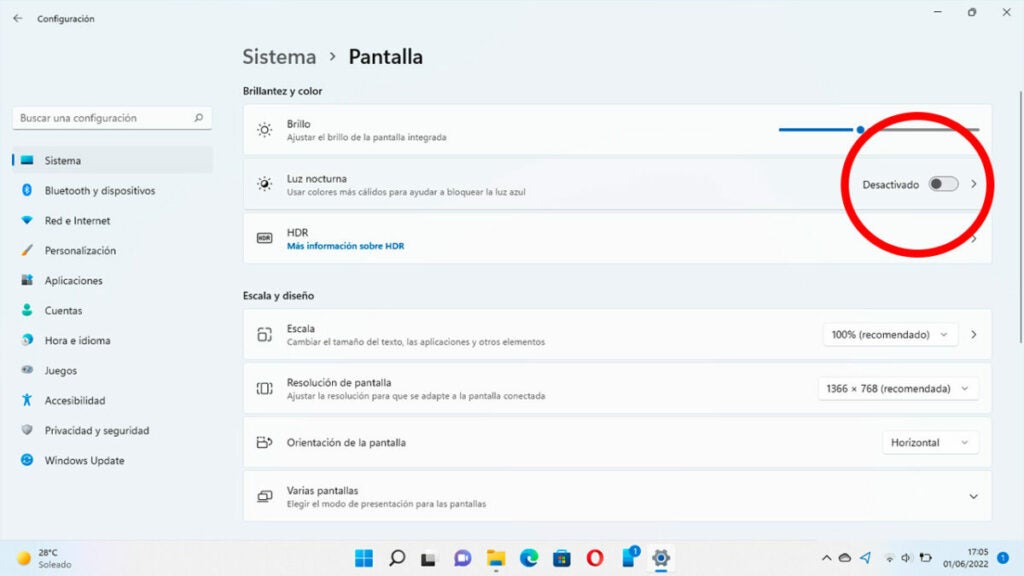Select Privacidad y seguridad in sidebar
Image resolution: width=1024 pixels, height=576 pixels.
click(96, 431)
